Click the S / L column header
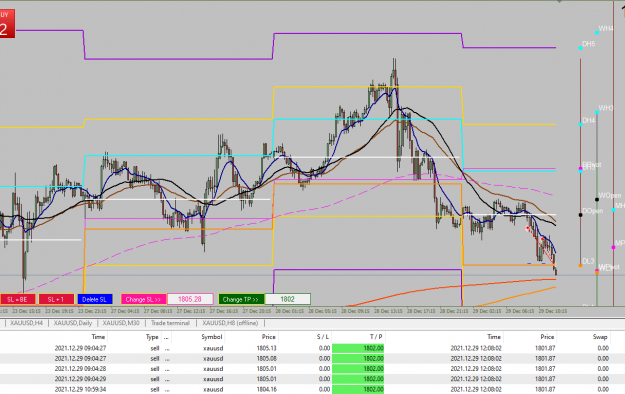Screen dimensions: 625x394 (323, 337)
